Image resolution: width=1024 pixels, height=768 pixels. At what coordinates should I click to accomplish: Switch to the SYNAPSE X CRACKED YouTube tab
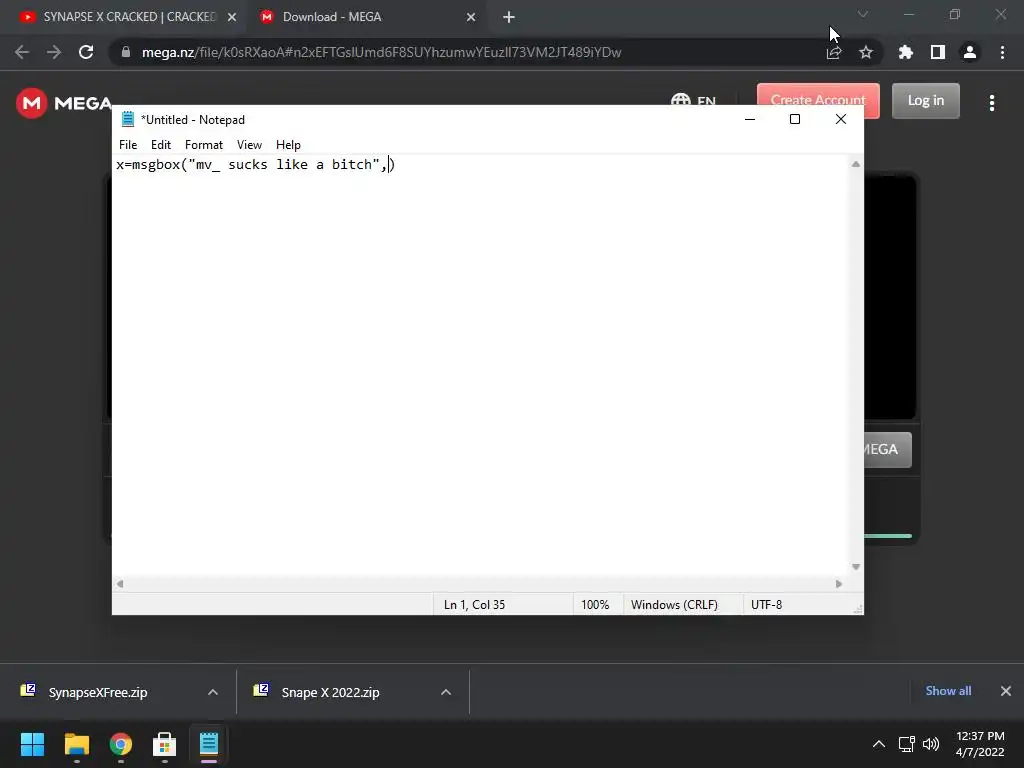click(128, 17)
